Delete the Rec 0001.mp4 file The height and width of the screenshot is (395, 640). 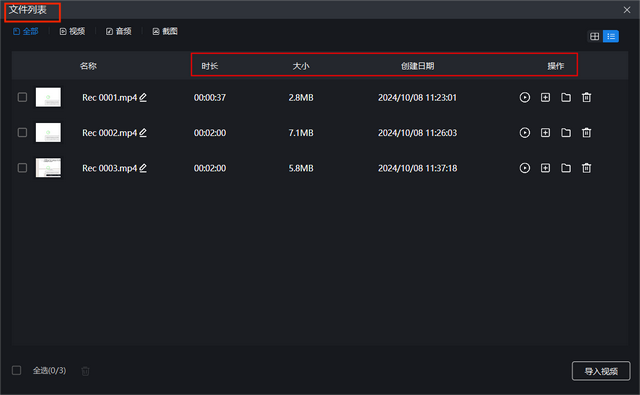(587, 98)
